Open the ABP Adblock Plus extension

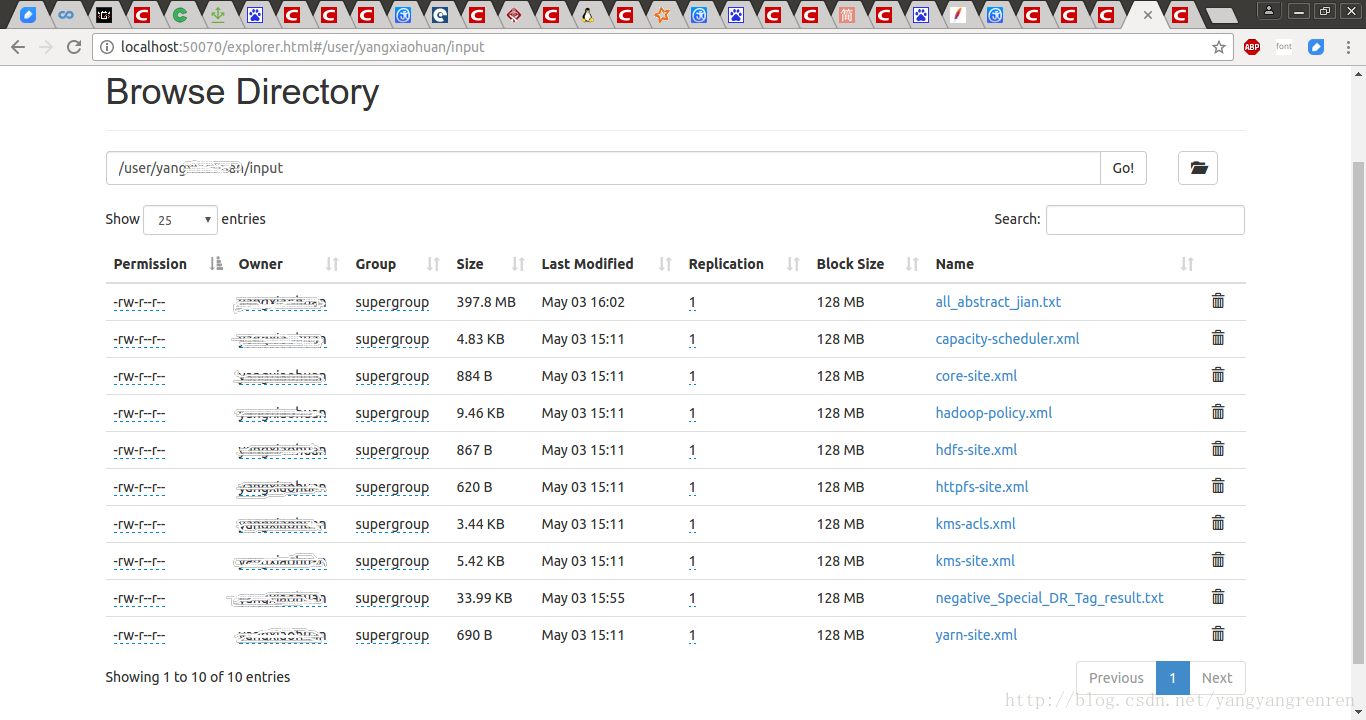1252,47
